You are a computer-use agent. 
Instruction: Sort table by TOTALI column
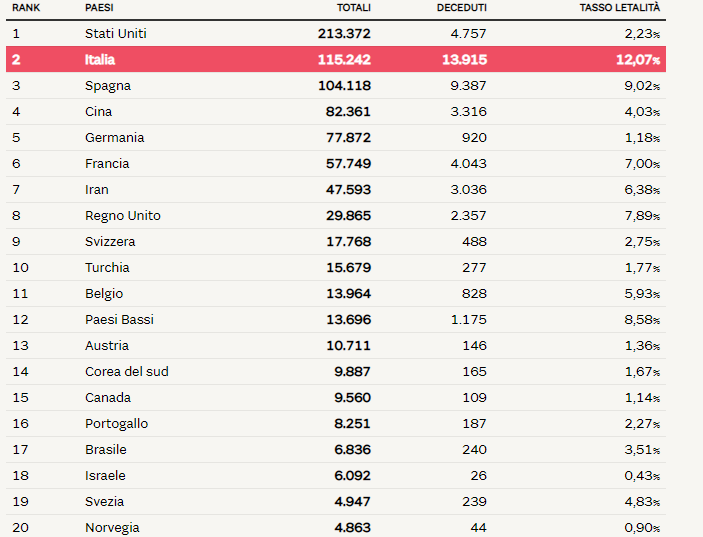point(354,8)
